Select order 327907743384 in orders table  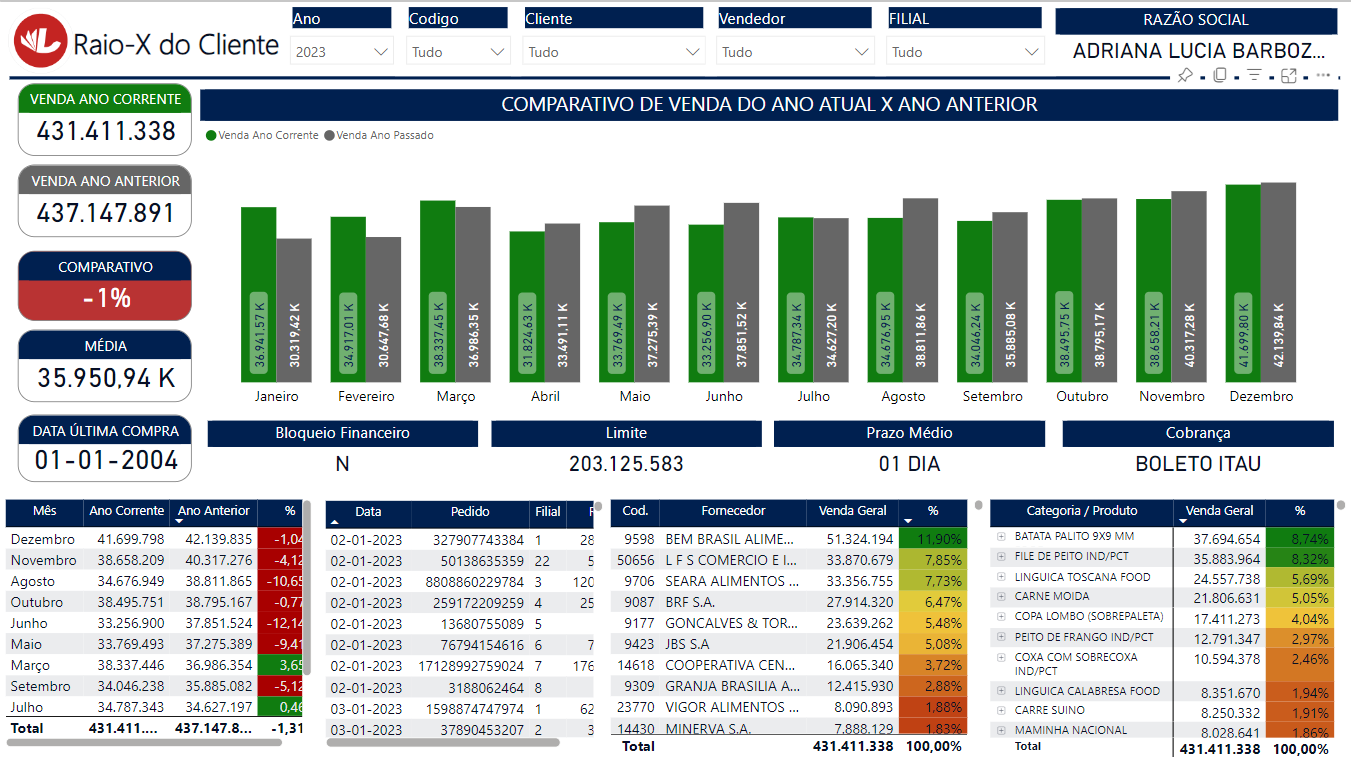pyautogui.click(x=460, y=540)
